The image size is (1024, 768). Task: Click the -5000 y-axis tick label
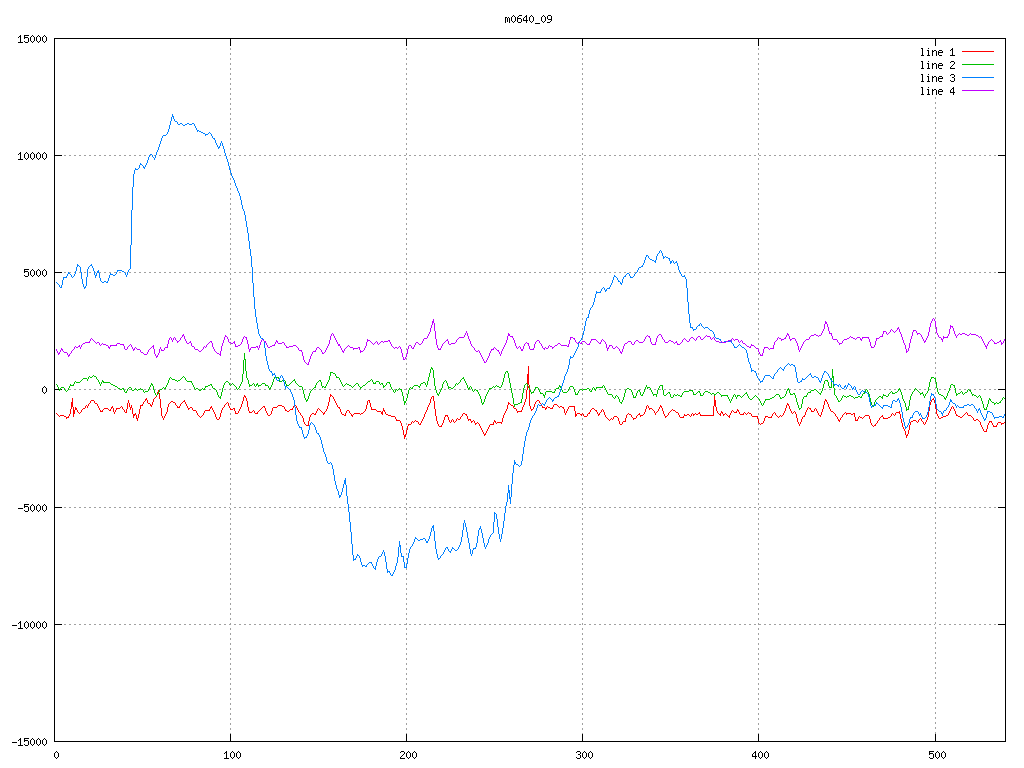[x=31, y=507]
